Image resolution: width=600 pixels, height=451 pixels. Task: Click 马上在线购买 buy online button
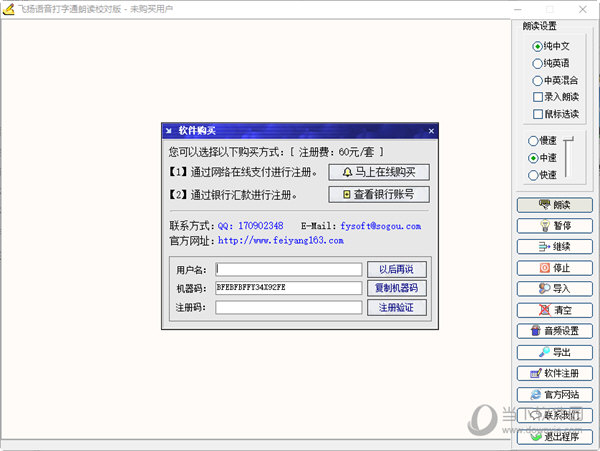click(x=379, y=172)
